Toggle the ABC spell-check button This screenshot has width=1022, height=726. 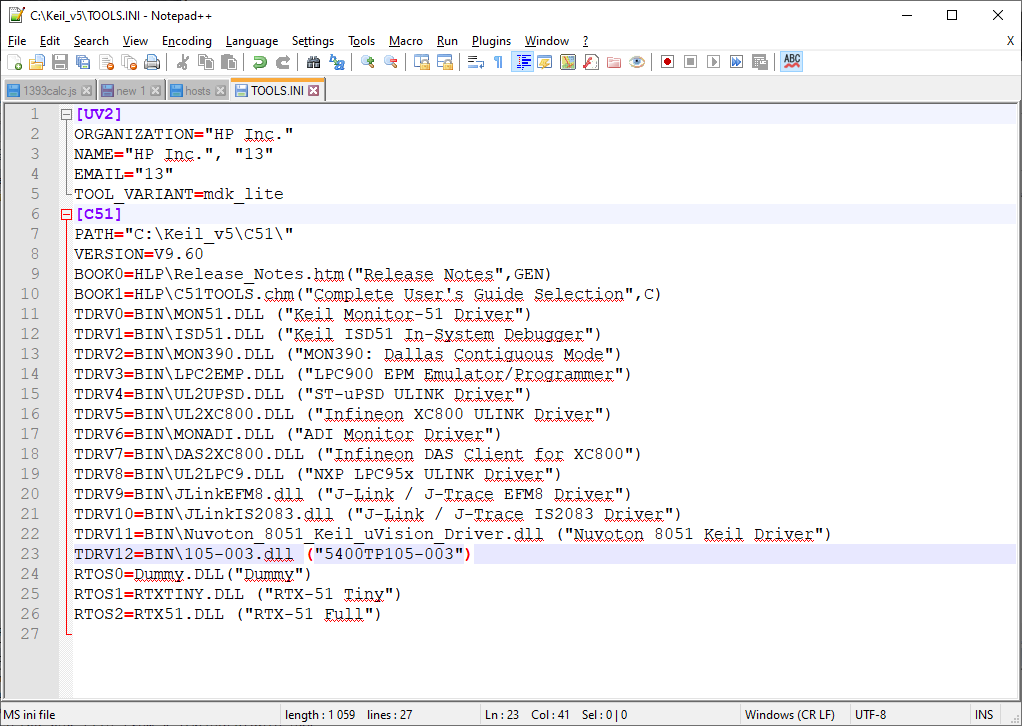[791, 62]
